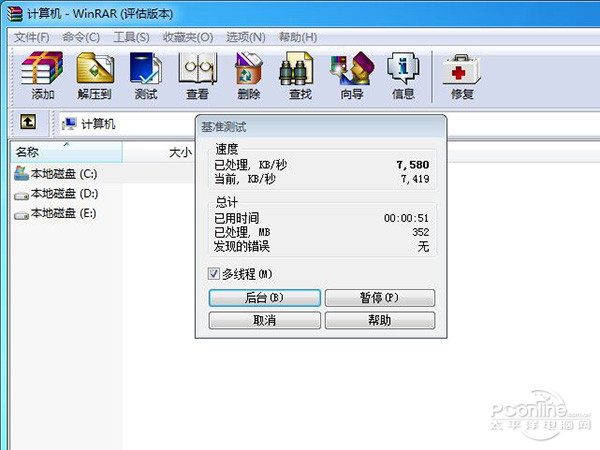Click the drive icon of 本地磁盘 (E:)
The height and width of the screenshot is (450, 600).
point(21,215)
